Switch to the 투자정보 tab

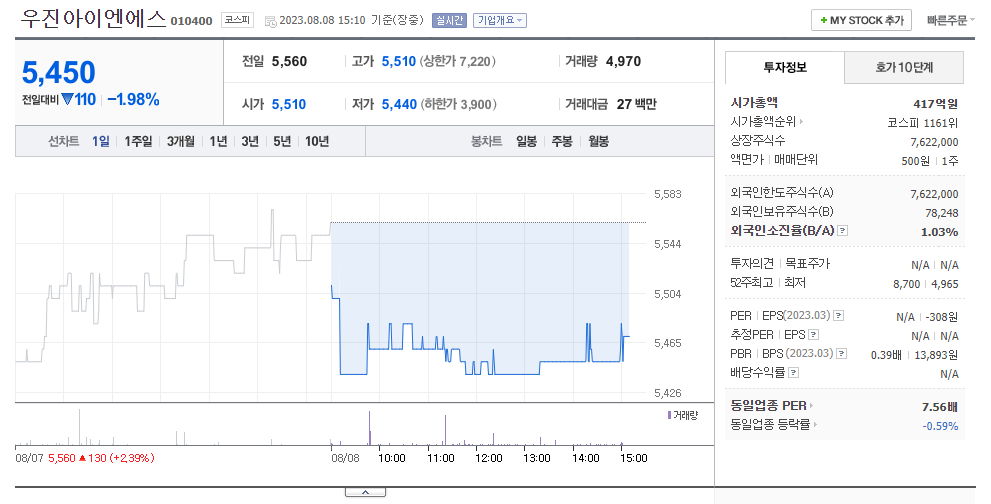coord(784,67)
